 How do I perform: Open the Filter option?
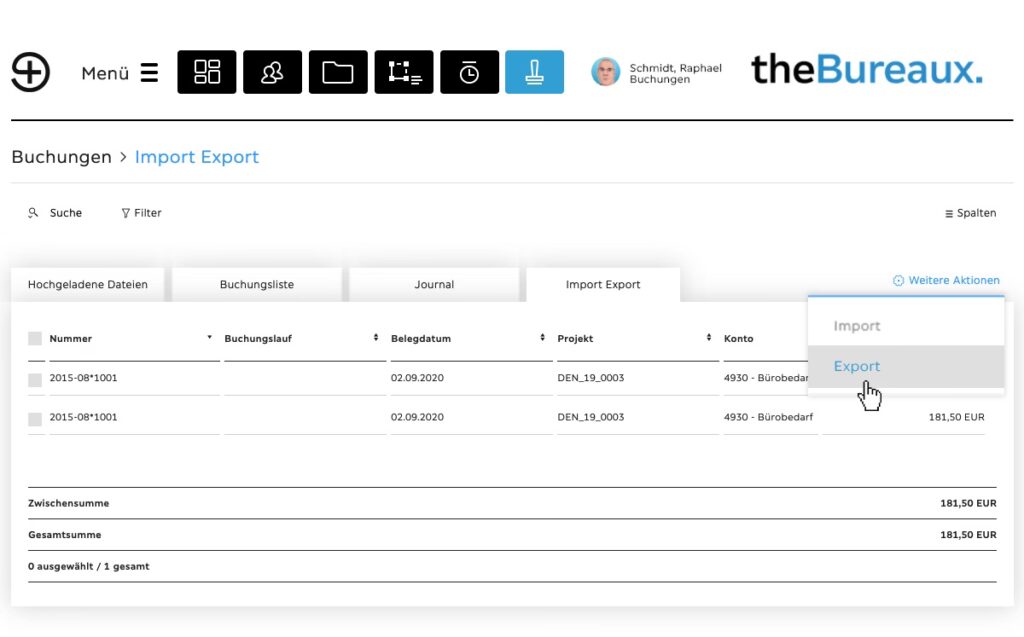coord(141,213)
